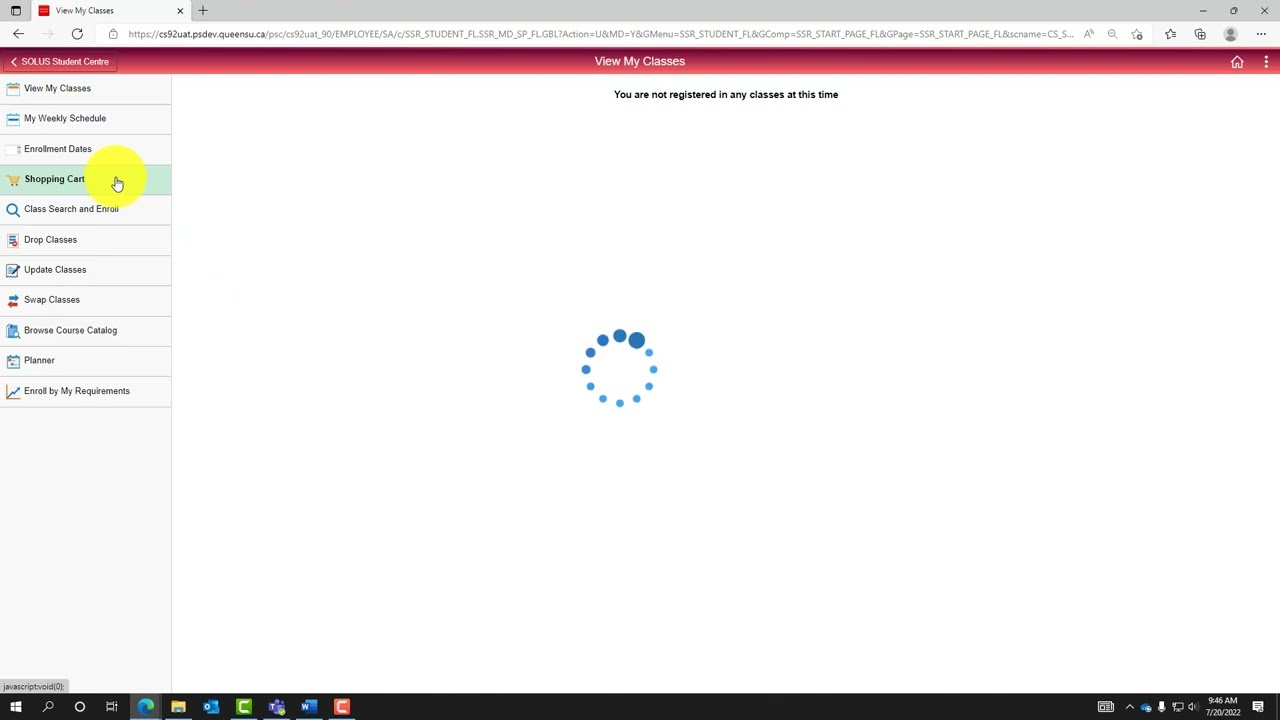Open File Explorer from the taskbar
Screen dimensions: 1280x720
tap(178, 707)
